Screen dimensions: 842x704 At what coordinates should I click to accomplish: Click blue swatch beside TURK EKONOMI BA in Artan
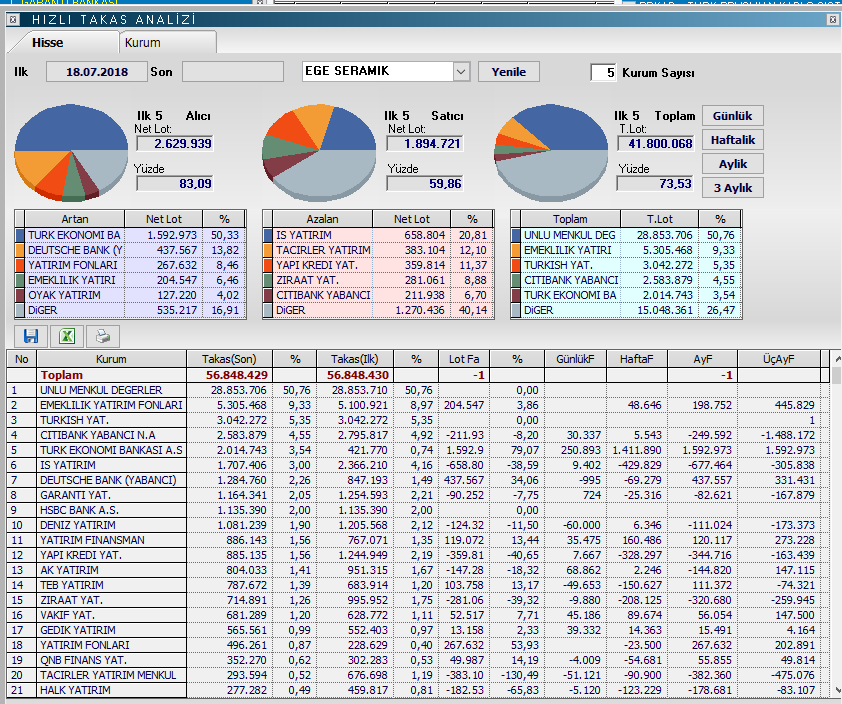20,235
